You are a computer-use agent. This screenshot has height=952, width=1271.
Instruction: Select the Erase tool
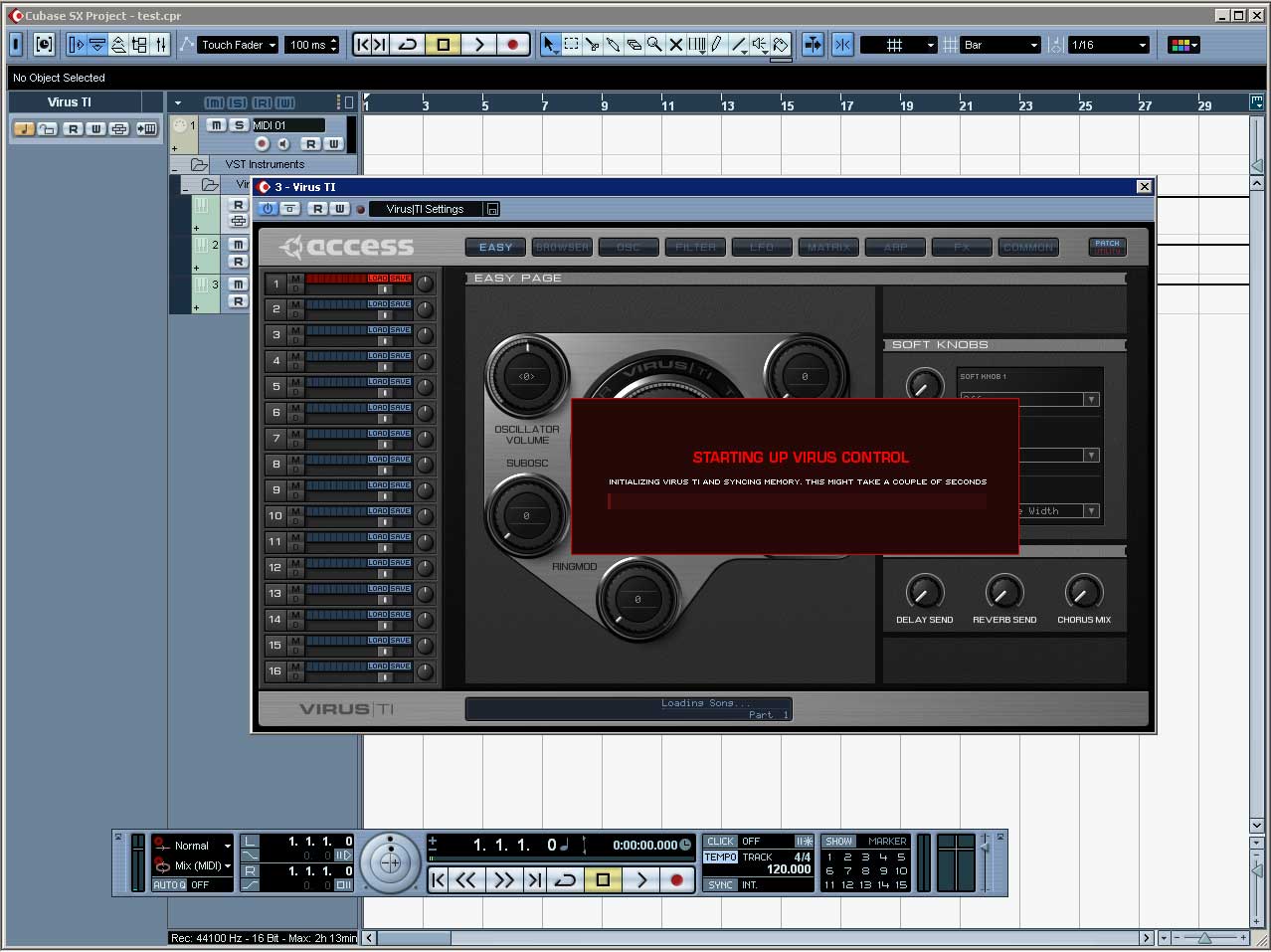635,45
